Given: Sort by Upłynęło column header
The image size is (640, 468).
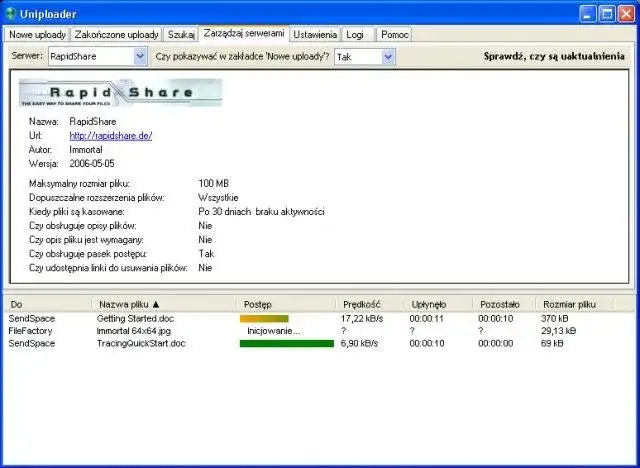Looking at the screenshot, I should (439, 304).
